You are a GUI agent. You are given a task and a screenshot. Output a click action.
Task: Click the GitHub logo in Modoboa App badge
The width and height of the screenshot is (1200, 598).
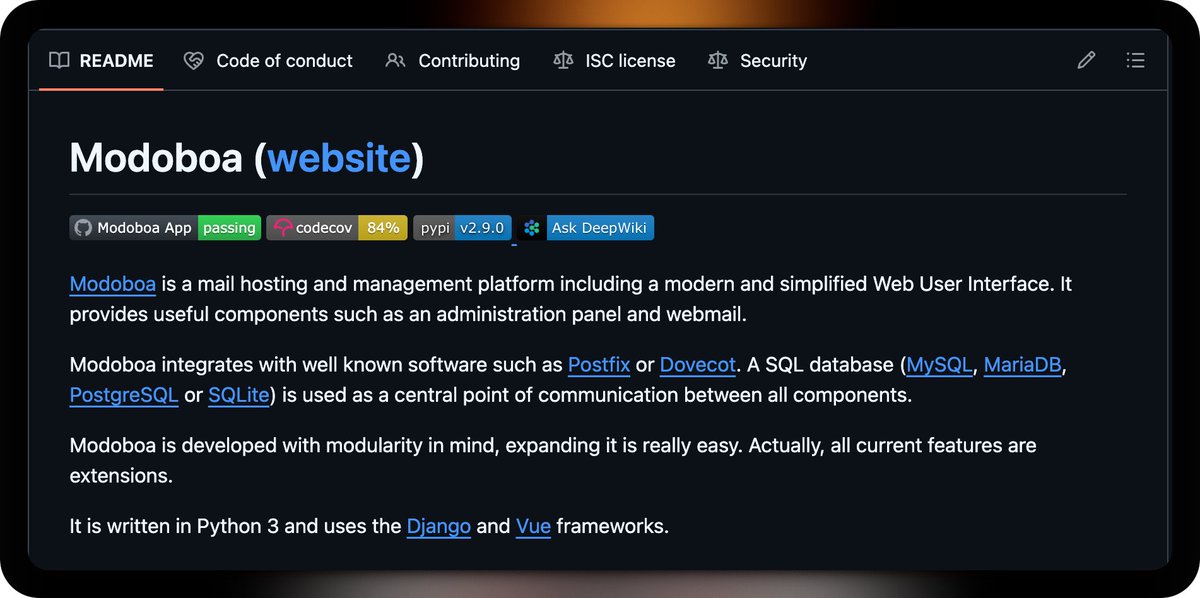83,228
